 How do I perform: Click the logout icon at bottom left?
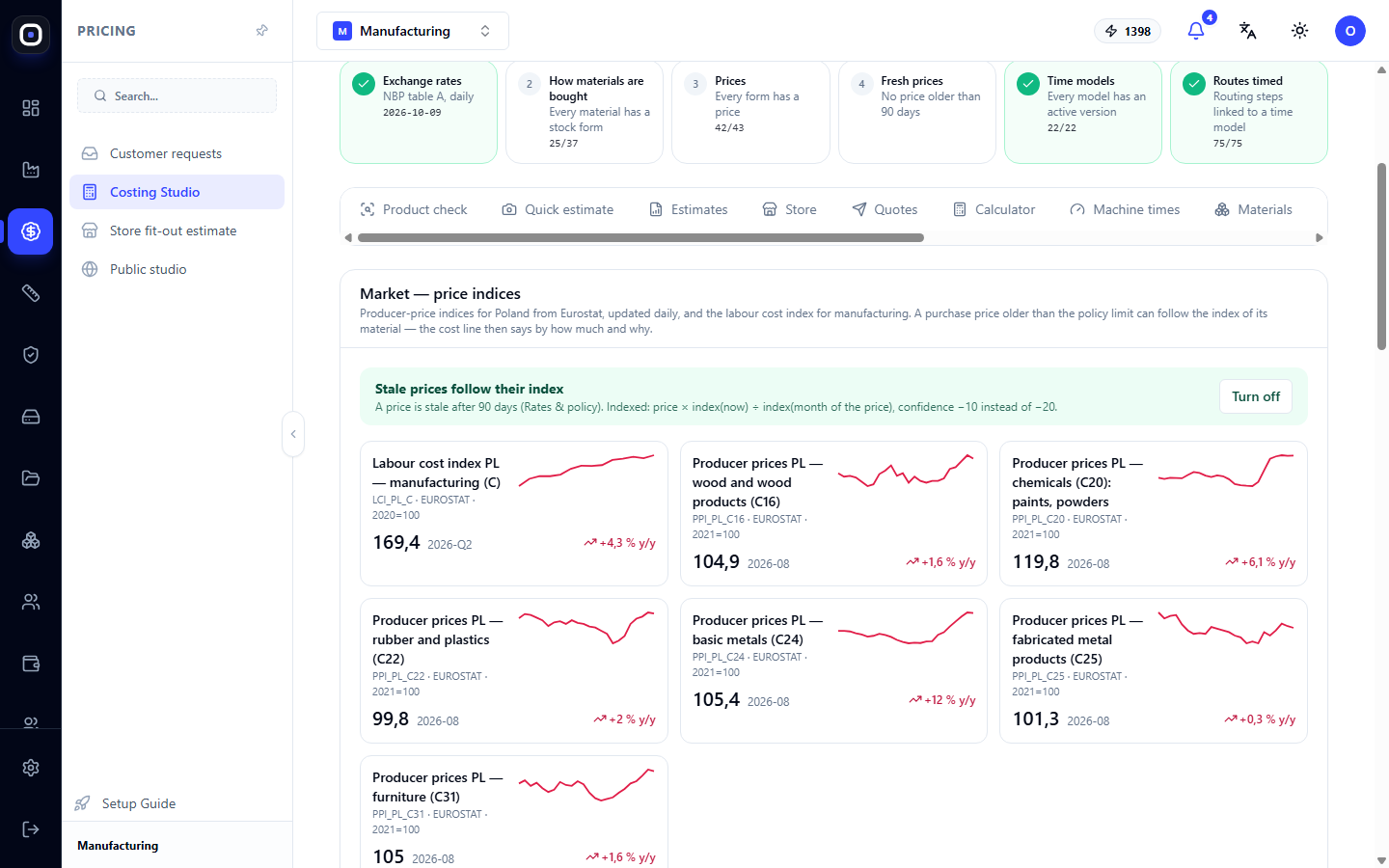click(31, 829)
